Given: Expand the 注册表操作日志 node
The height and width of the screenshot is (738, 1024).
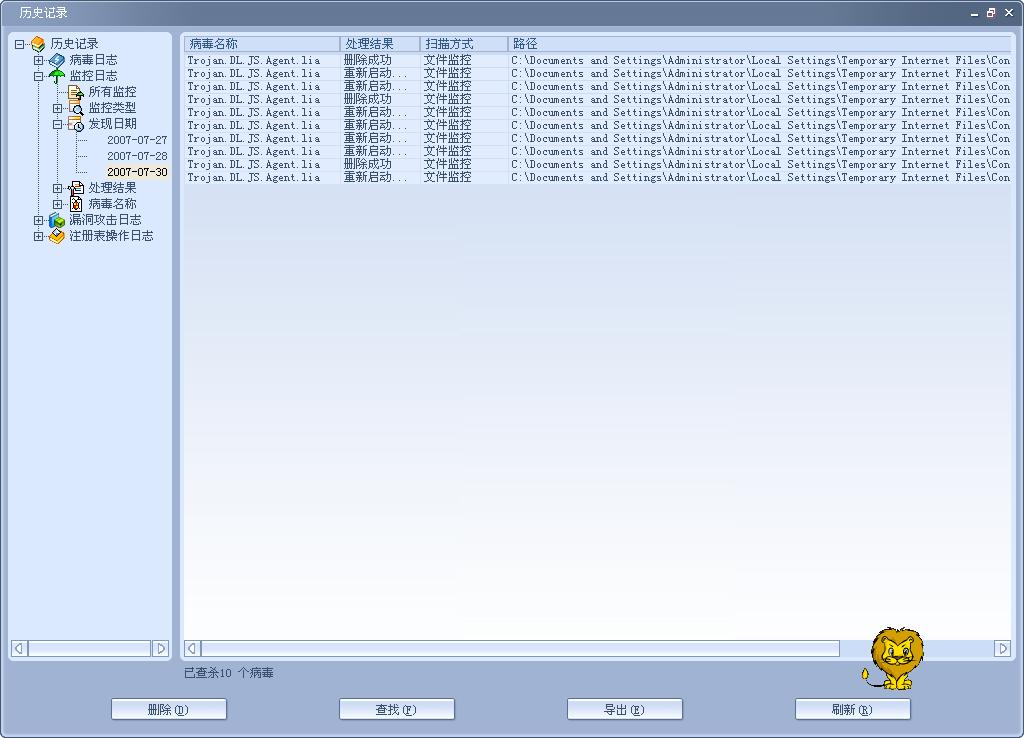Looking at the screenshot, I should [x=39, y=236].
